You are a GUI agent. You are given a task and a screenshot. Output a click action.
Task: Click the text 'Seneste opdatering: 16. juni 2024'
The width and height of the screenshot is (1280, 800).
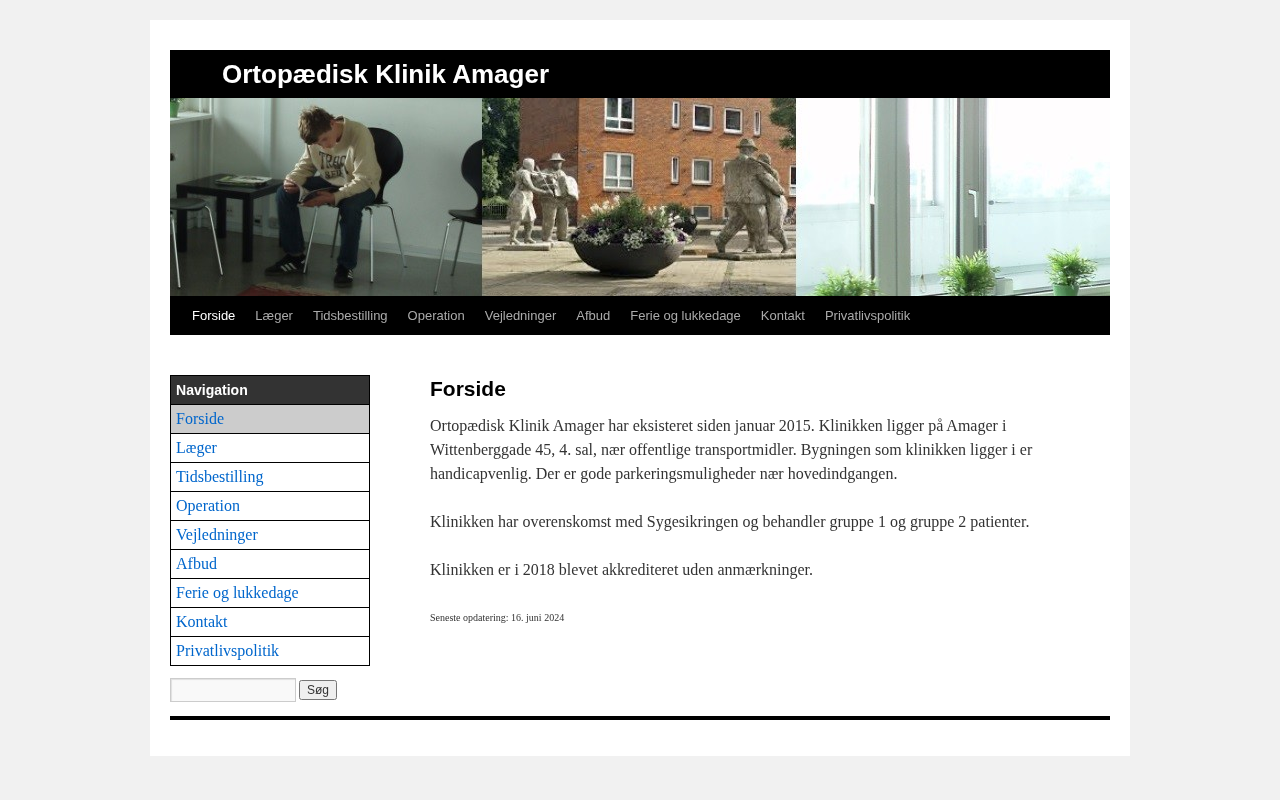click(x=497, y=618)
